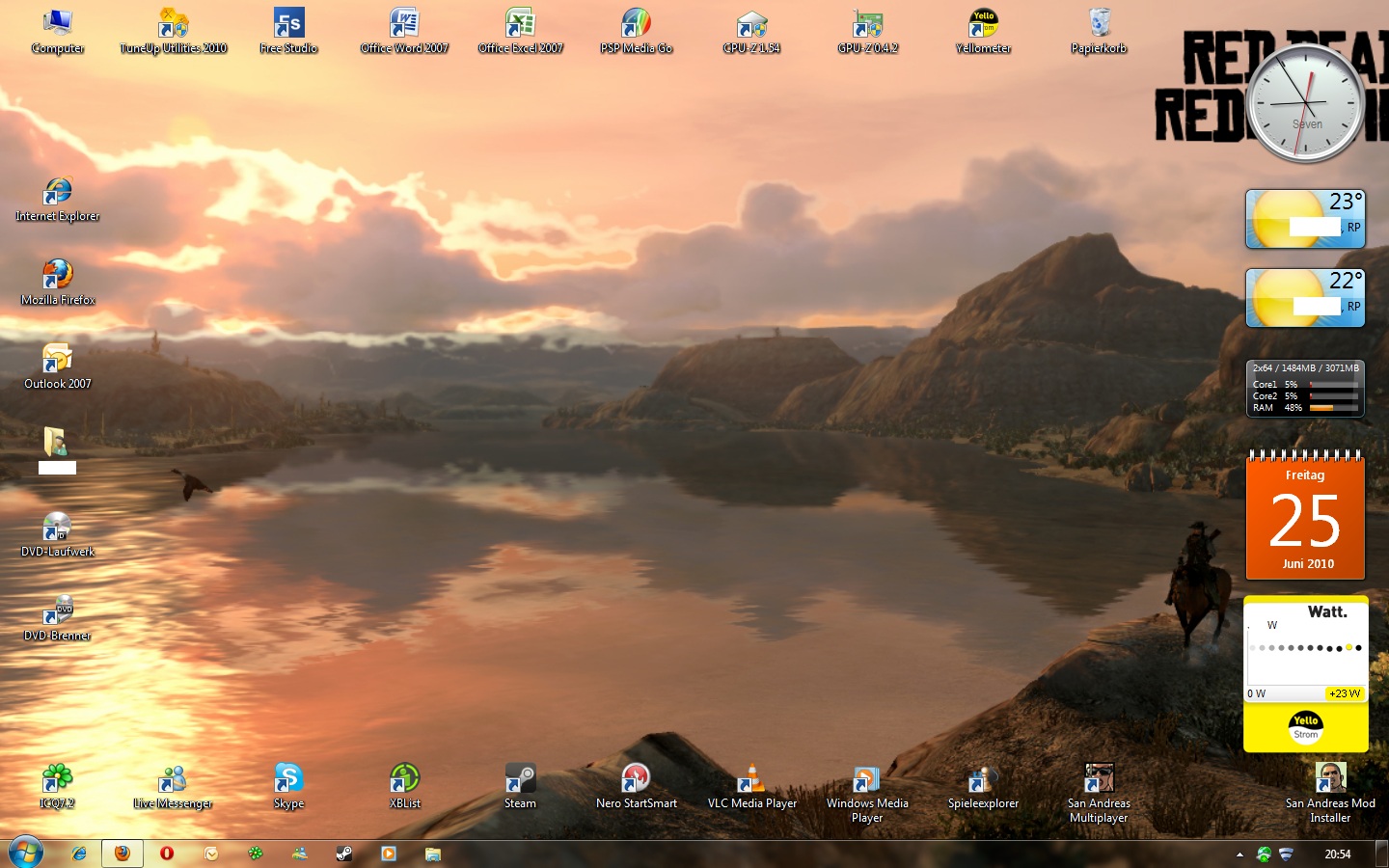1389x868 pixels.
Task: Select the Steam desktop shortcut
Action: 520,786
